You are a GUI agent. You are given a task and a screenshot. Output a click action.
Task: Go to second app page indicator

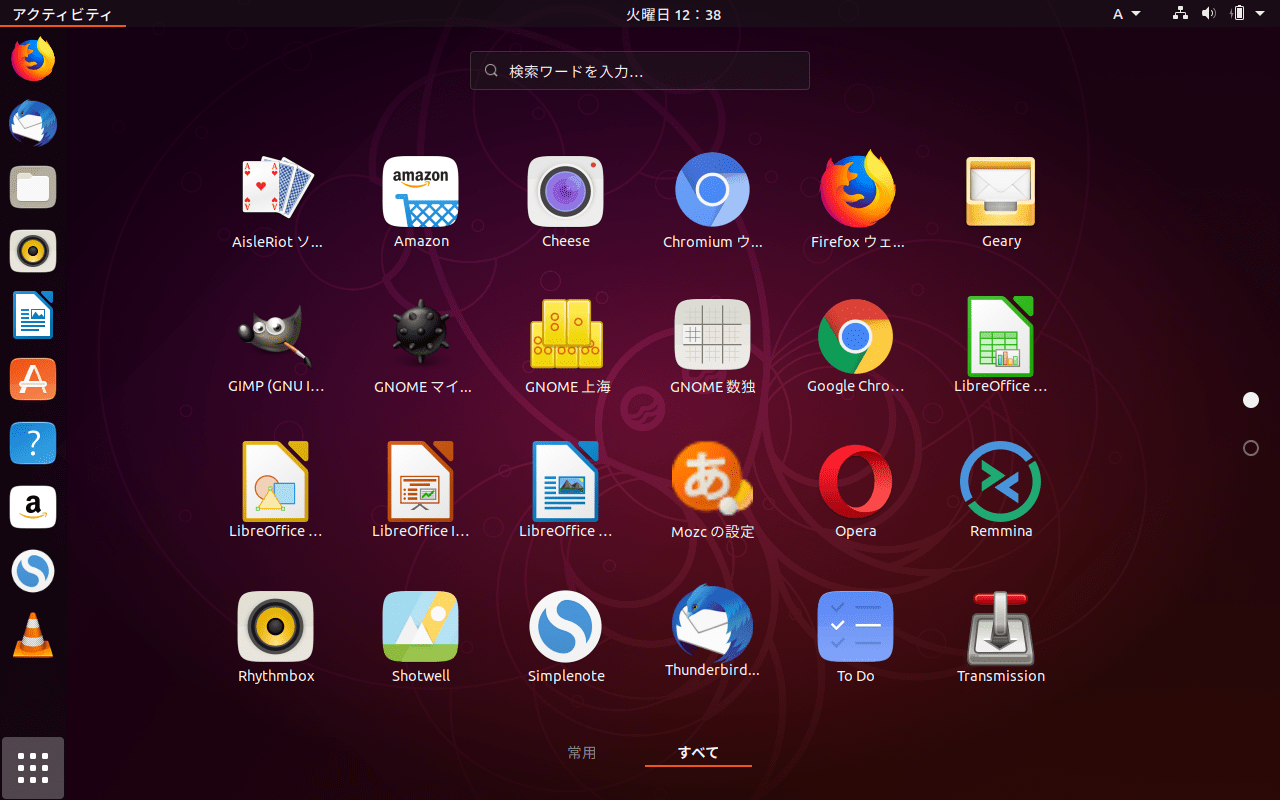[1250, 448]
